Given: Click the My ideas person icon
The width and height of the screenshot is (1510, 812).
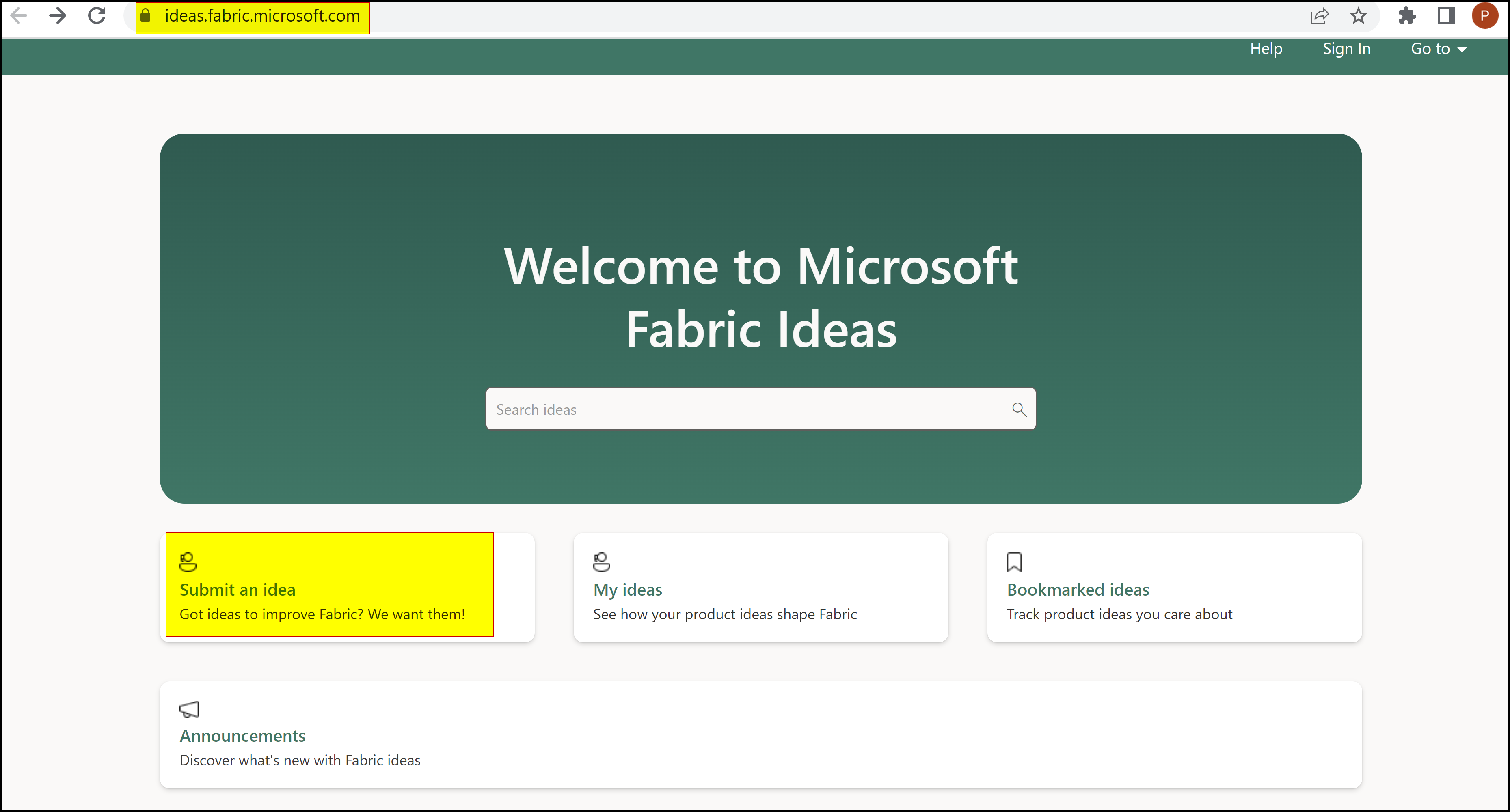Looking at the screenshot, I should [601, 562].
